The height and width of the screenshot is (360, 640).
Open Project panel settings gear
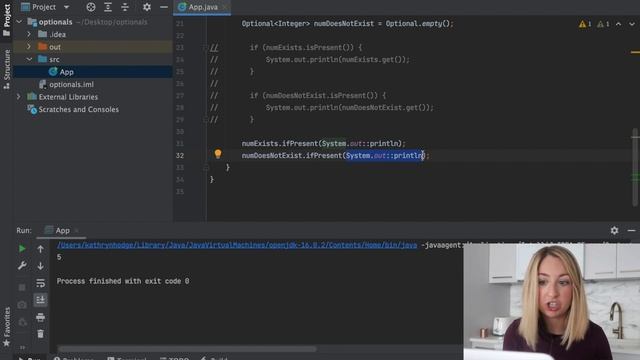147,7
